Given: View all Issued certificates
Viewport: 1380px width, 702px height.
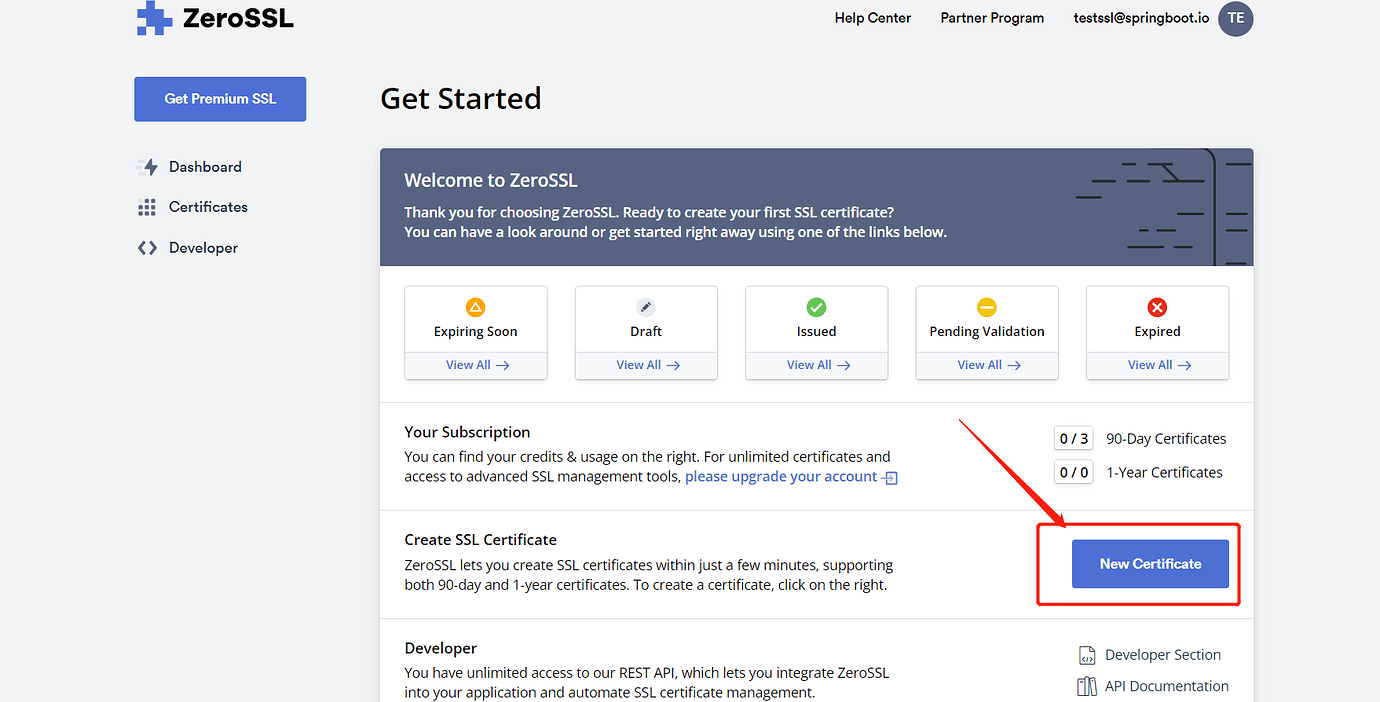Looking at the screenshot, I should tap(818, 365).
